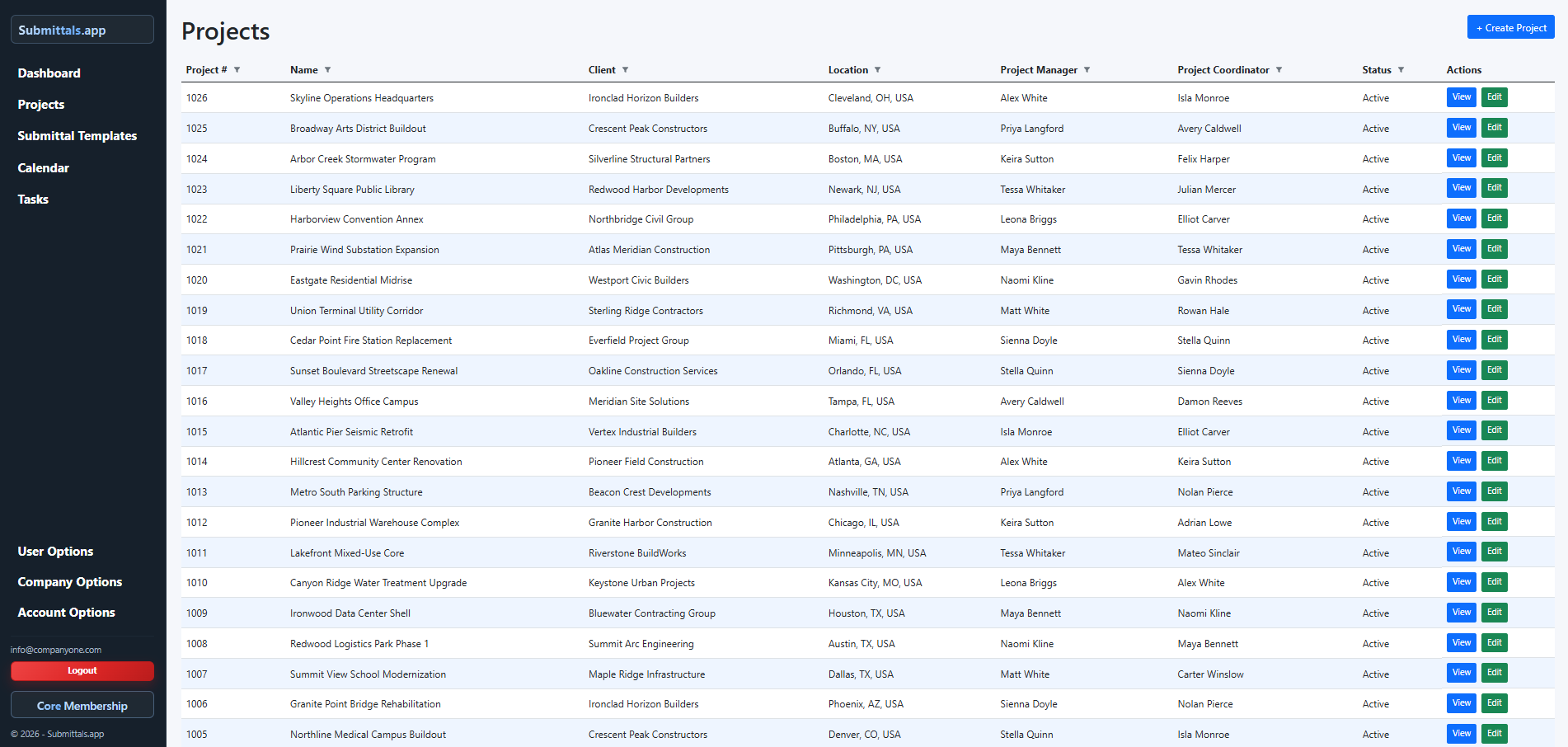
Task: Click the Location column filter triangle
Action: pyautogui.click(x=877, y=70)
